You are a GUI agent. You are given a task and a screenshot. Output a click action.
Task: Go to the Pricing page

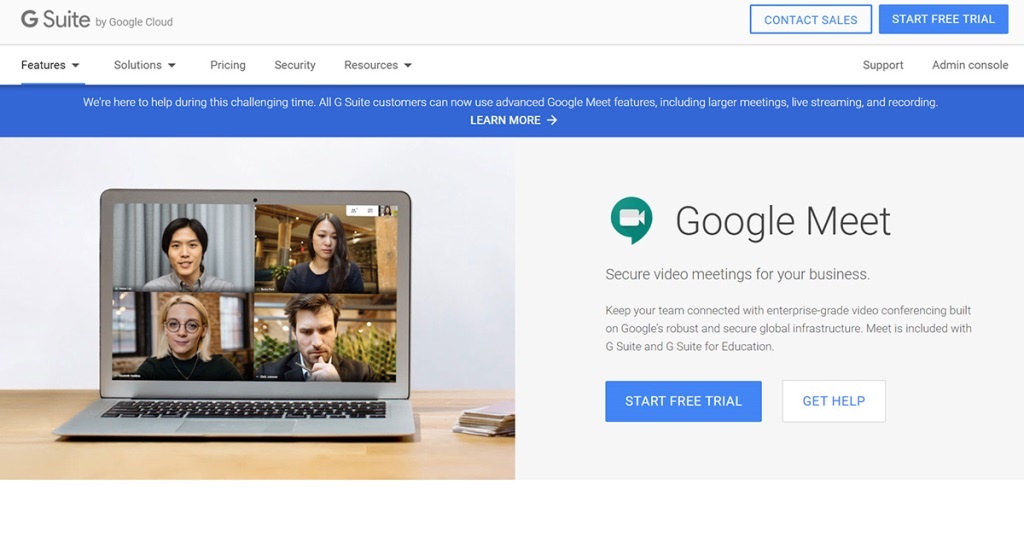[x=227, y=65]
